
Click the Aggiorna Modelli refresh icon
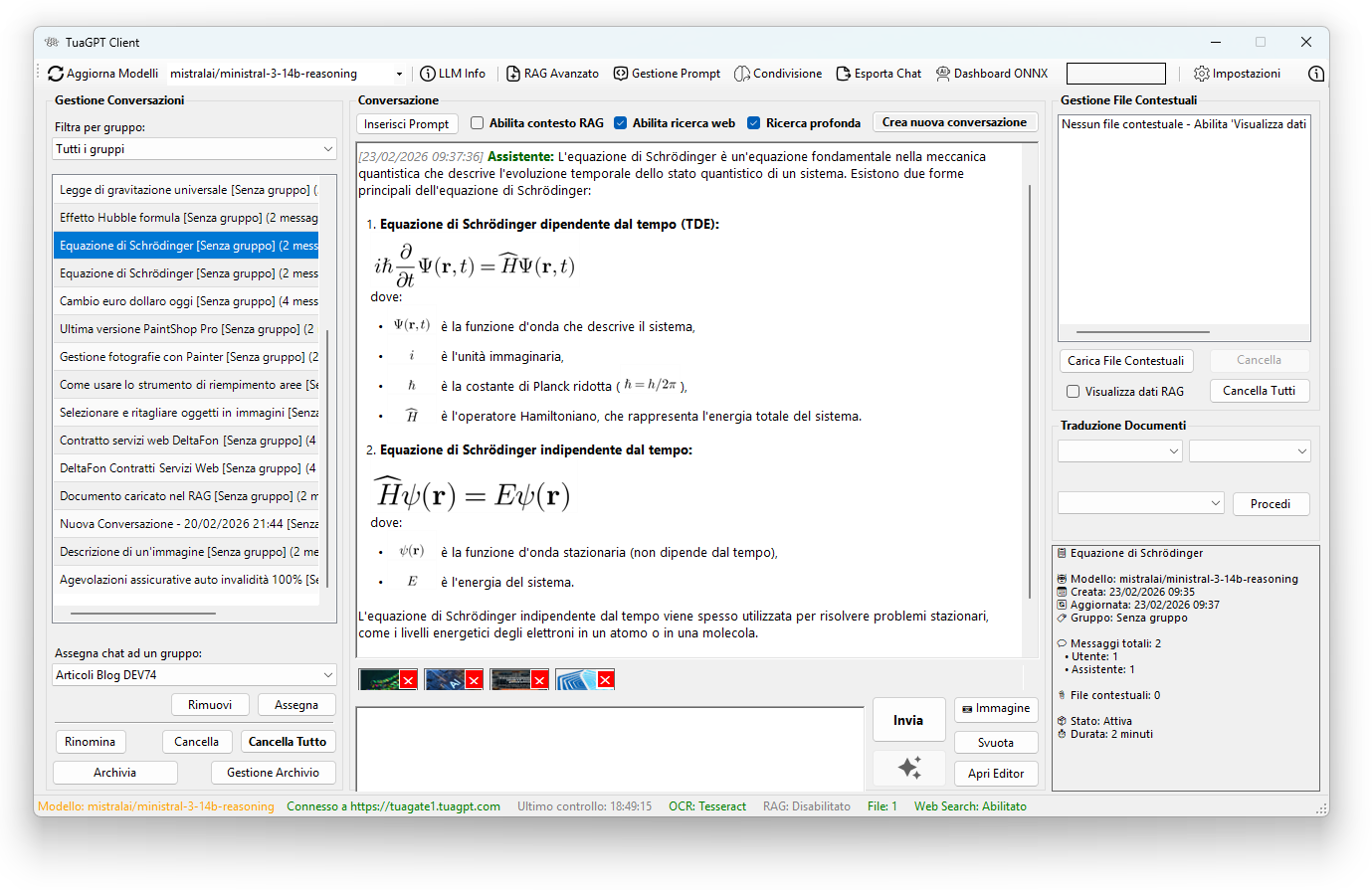coord(56,74)
